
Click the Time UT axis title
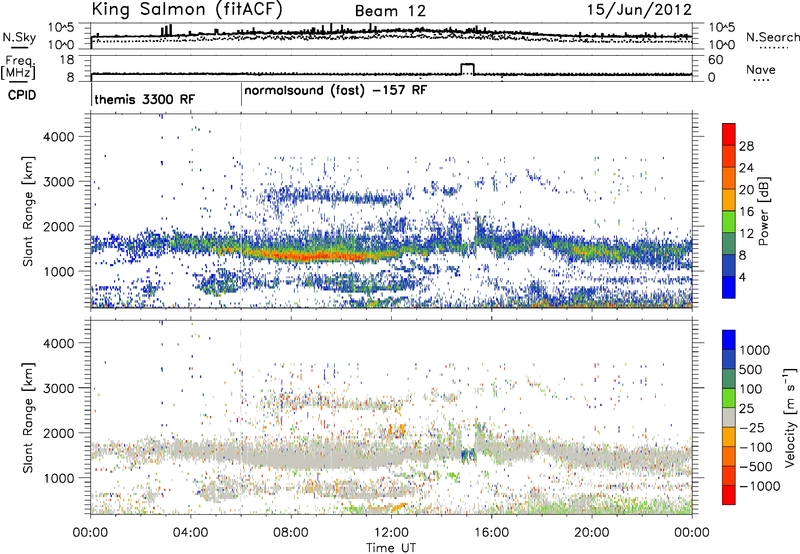coord(391,548)
